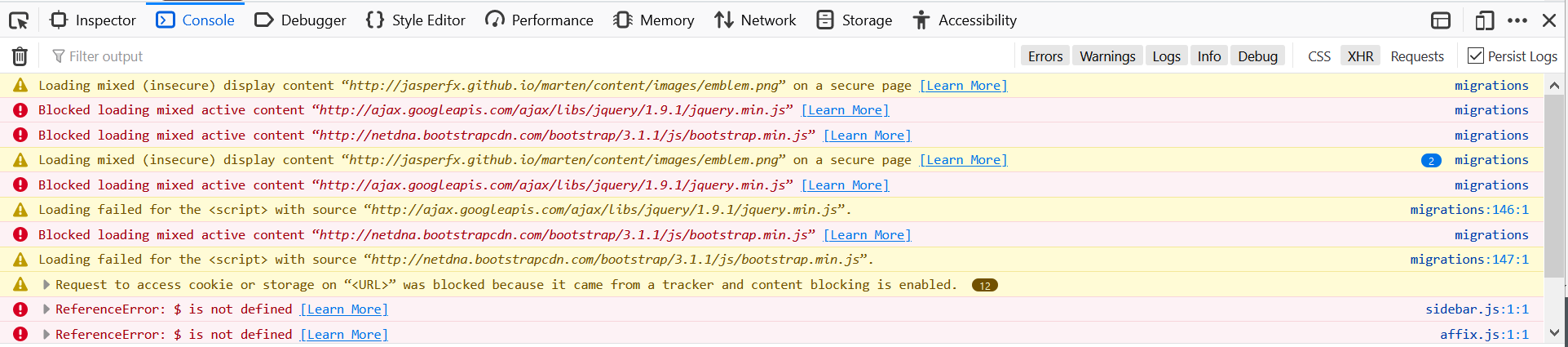
Task: Toggle responsive design mode icon
Action: [x=1484, y=20]
